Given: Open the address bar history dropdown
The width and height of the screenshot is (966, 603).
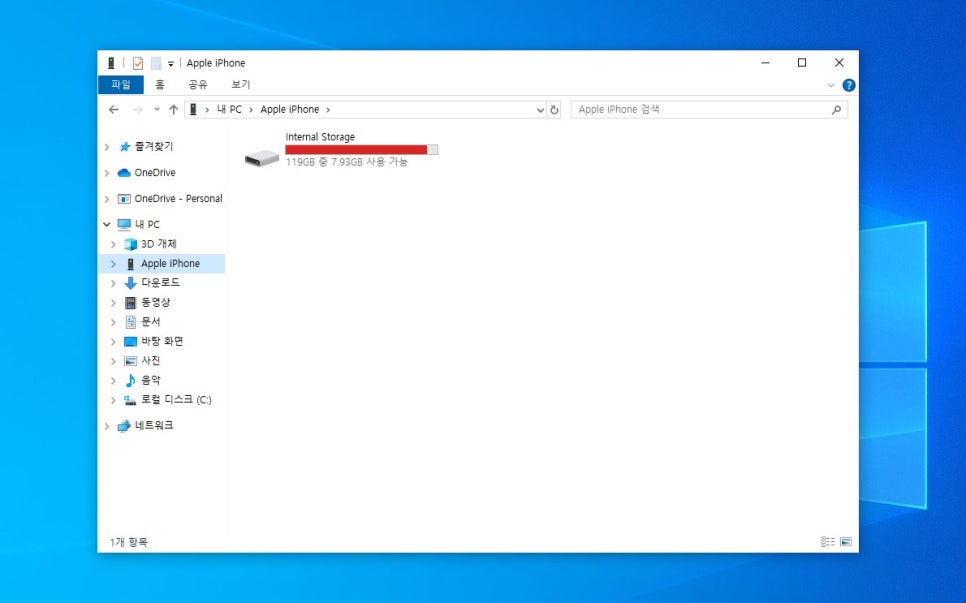Looking at the screenshot, I should click(x=540, y=110).
